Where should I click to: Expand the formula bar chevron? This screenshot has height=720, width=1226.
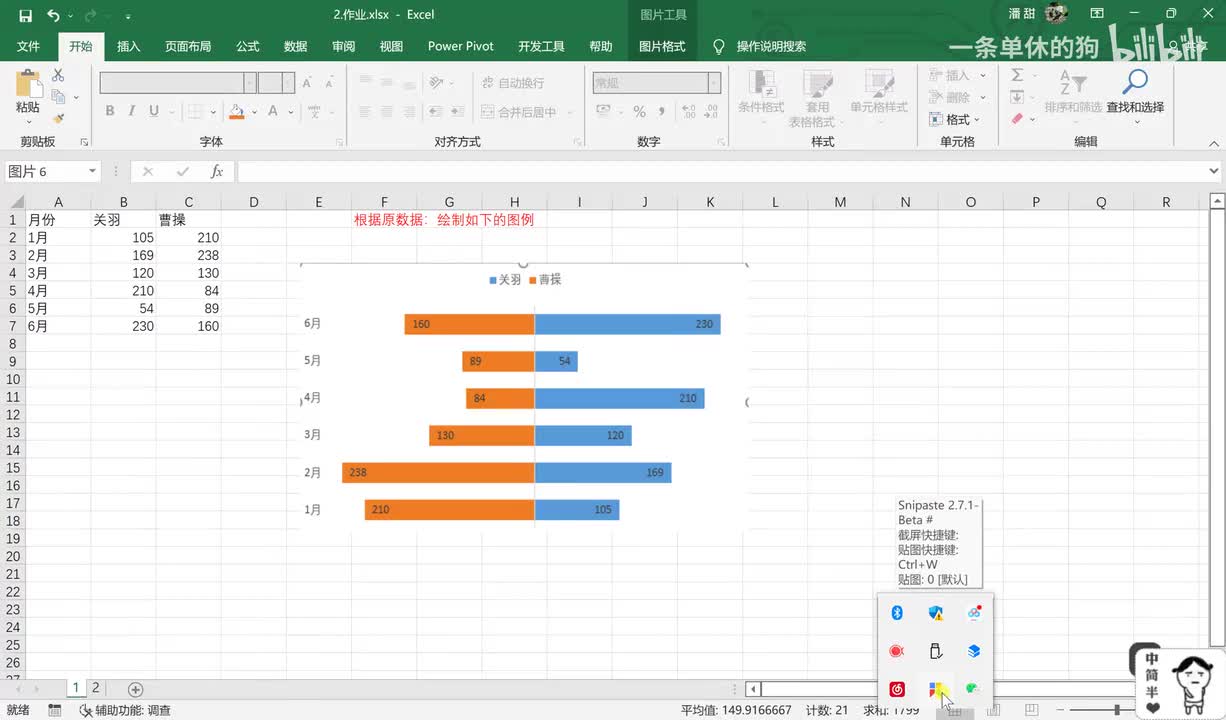(1214, 171)
